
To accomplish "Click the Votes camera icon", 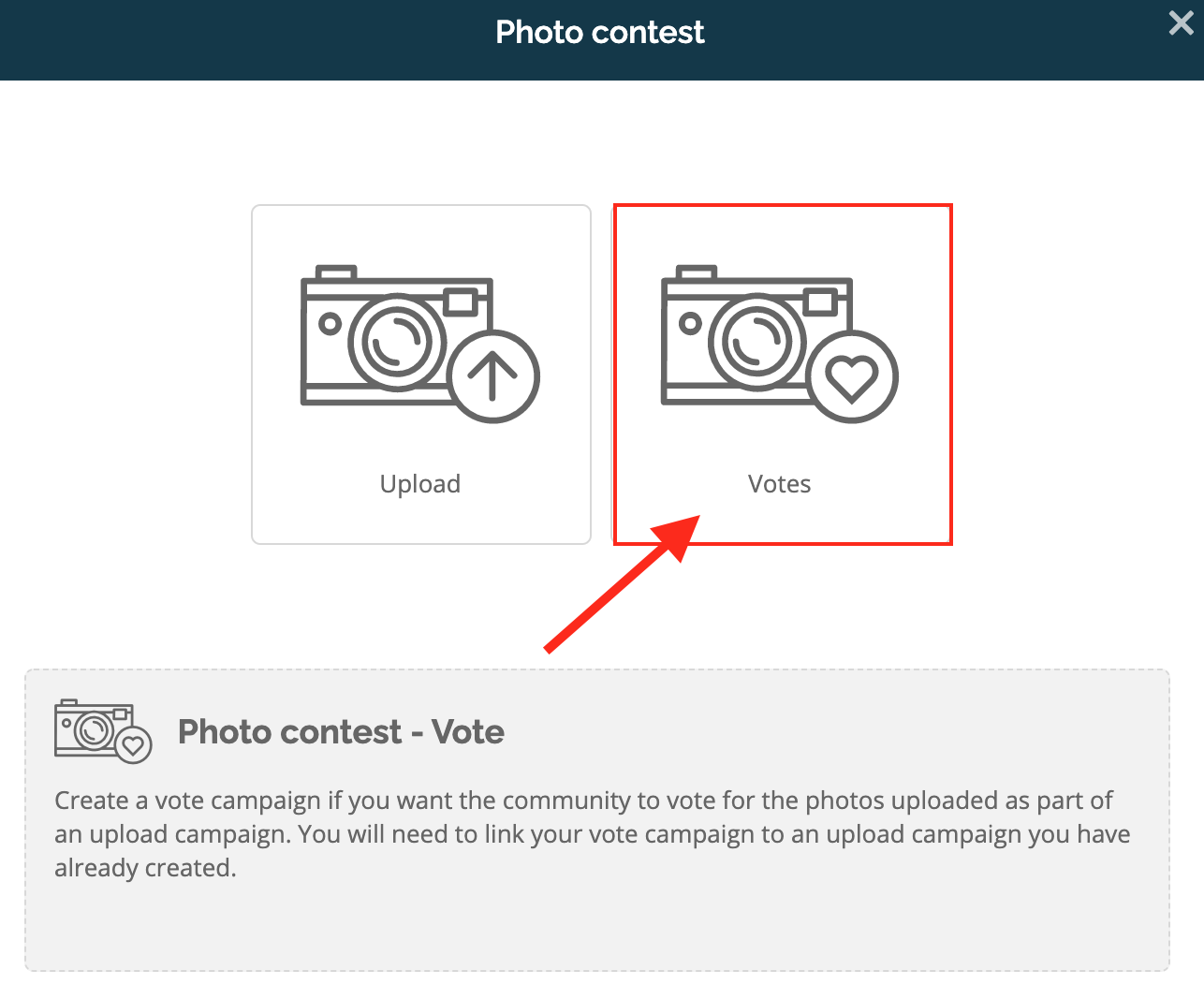I will [780, 344].
